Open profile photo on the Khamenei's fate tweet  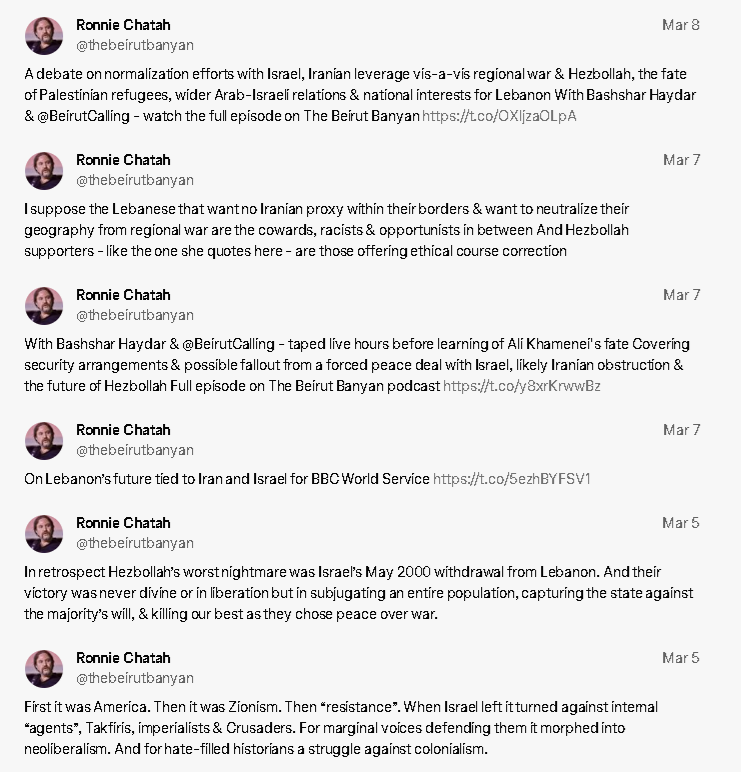pos(44,305)
